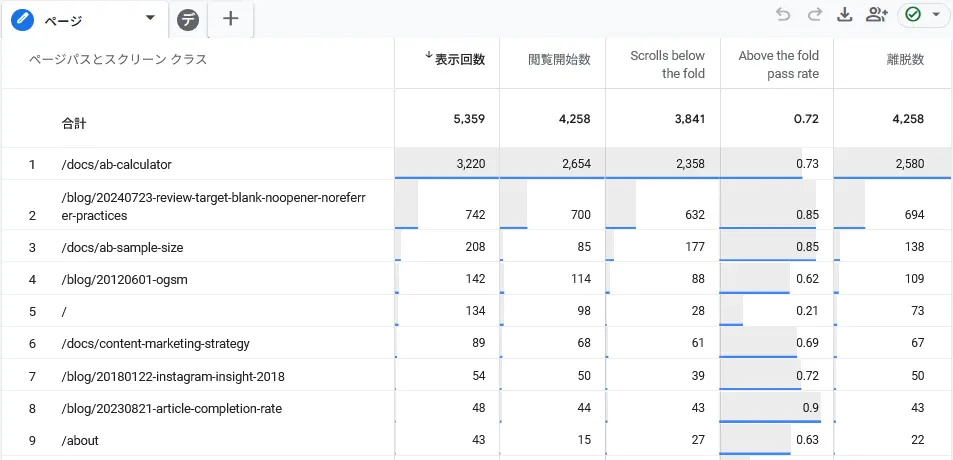Click the green checkmark status icon
953x460 pixels.
[x=913, y=15]
